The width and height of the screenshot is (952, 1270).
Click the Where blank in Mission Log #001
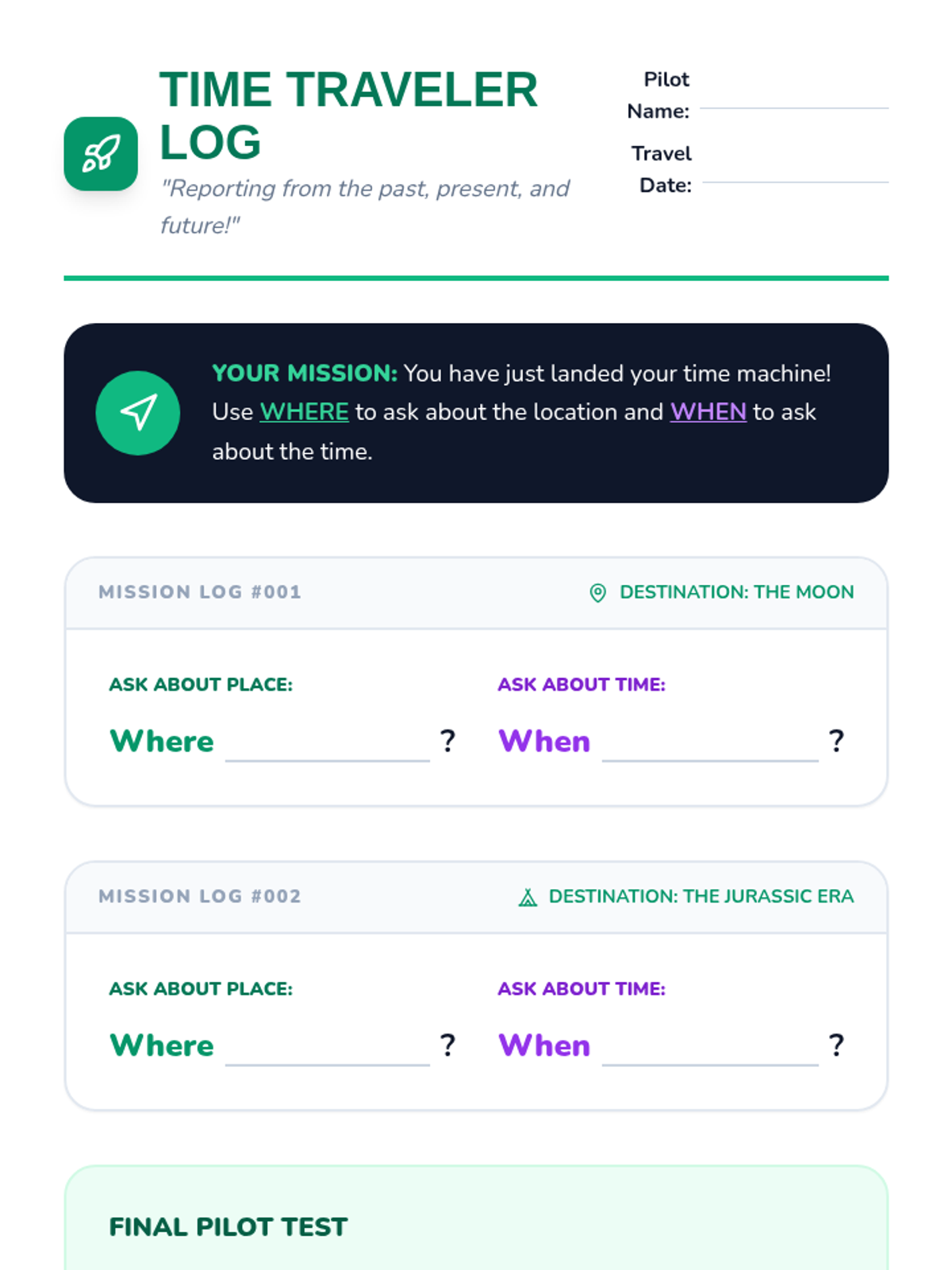327,748
